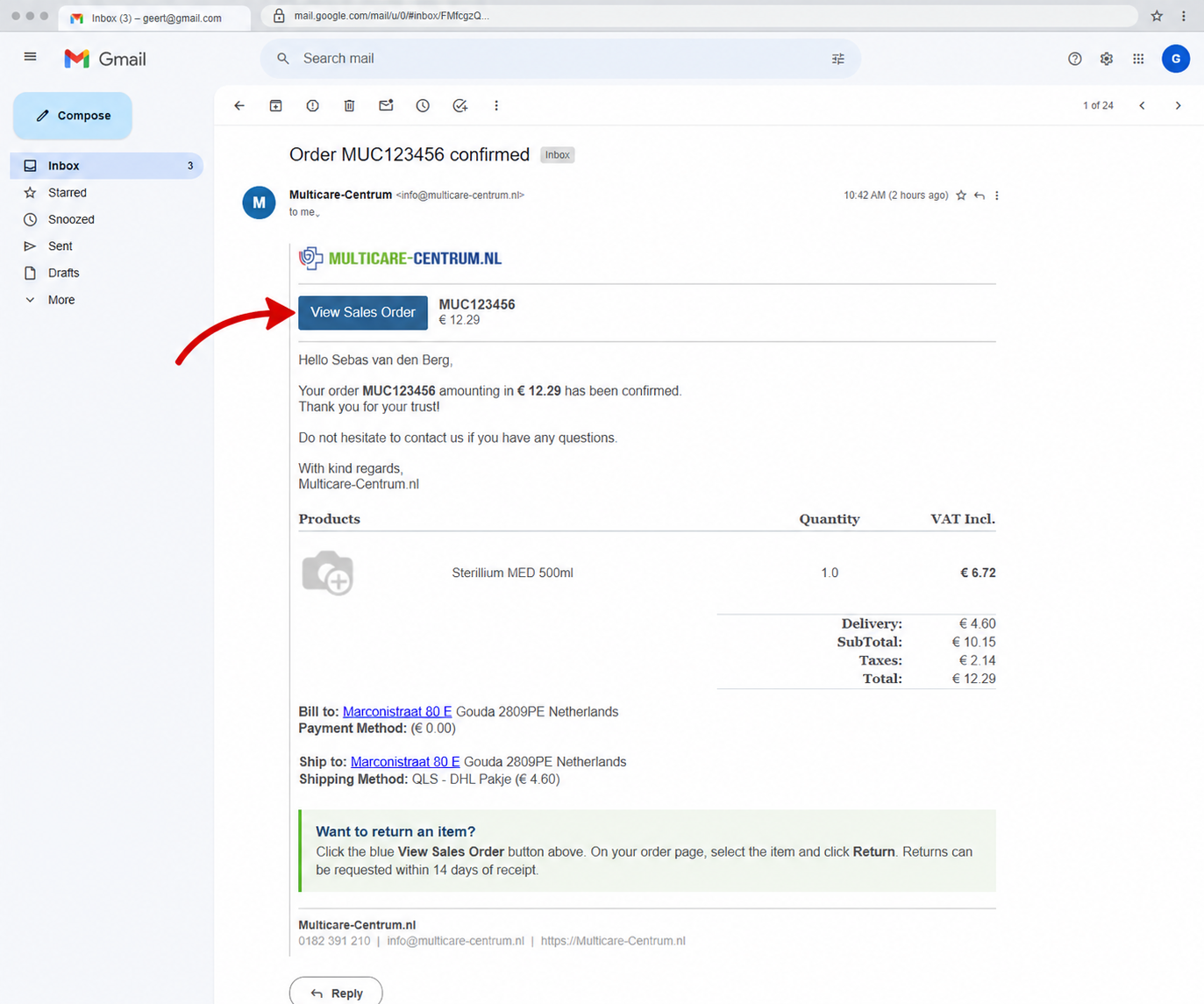This screenshot has height=1004, width=1204.
Task: Click the Total amount € 12.29 in summary
Action: (x=973, y=679)
